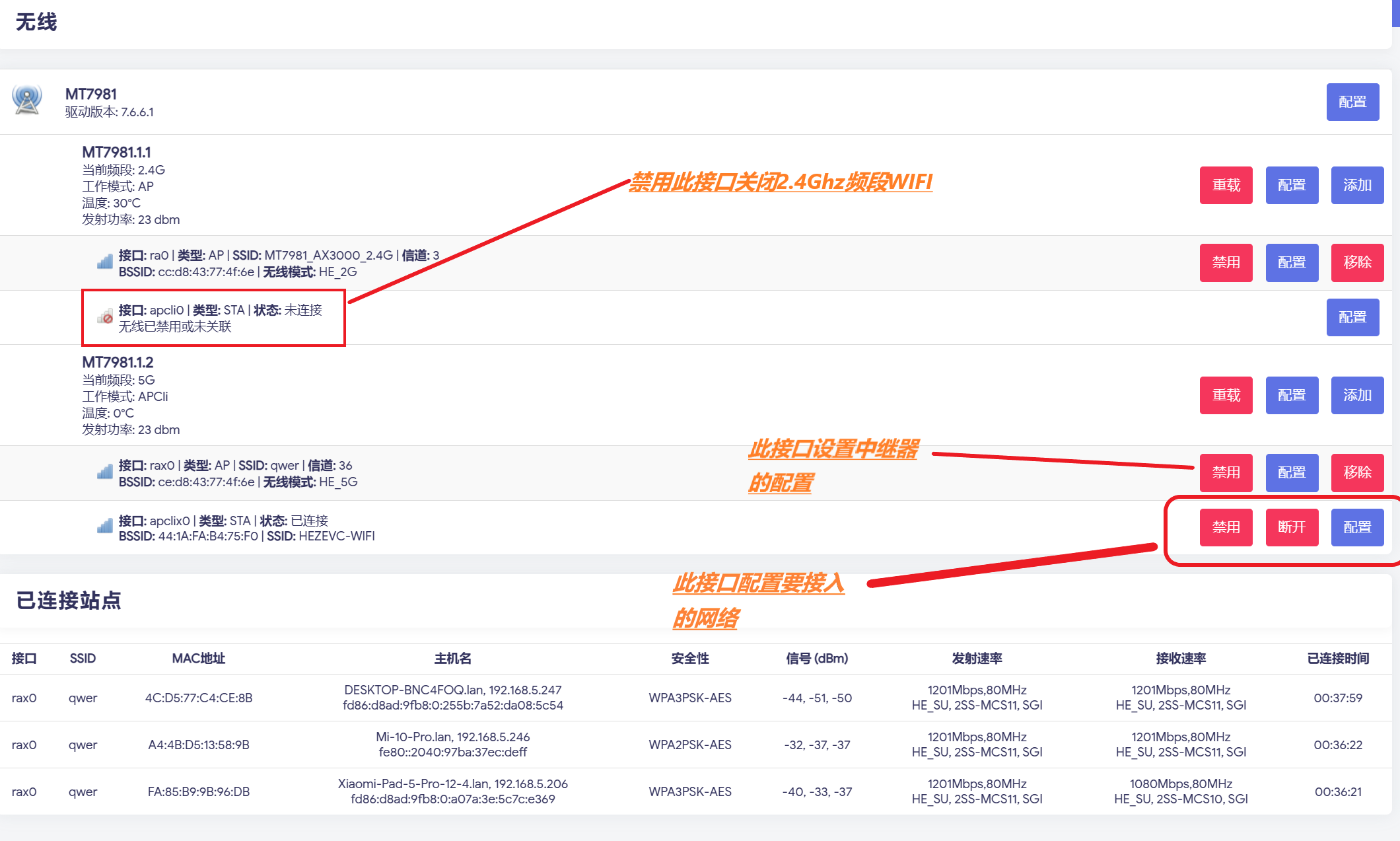Select MAC address A4:4B:D5:13:58:9B
Screen dimensions: 1400x841
(199, 745)
